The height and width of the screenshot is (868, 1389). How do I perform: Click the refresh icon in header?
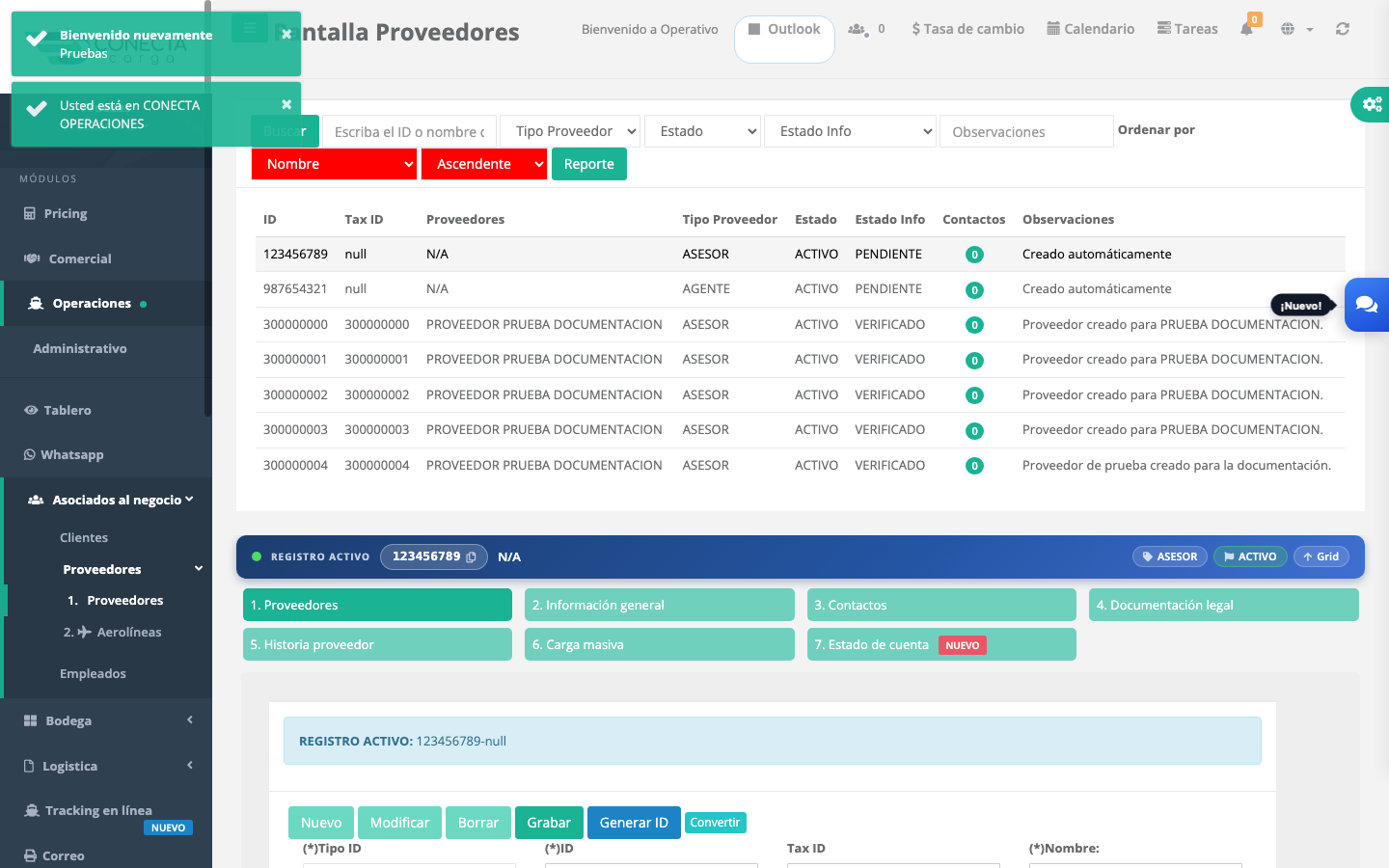point(1343,29)
